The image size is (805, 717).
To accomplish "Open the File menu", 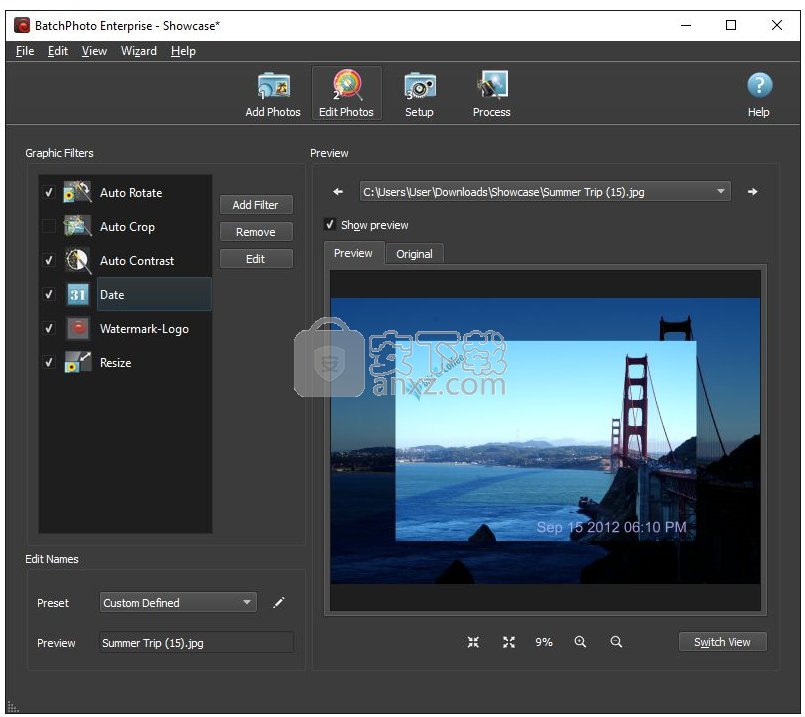I will tap(25, 51).
